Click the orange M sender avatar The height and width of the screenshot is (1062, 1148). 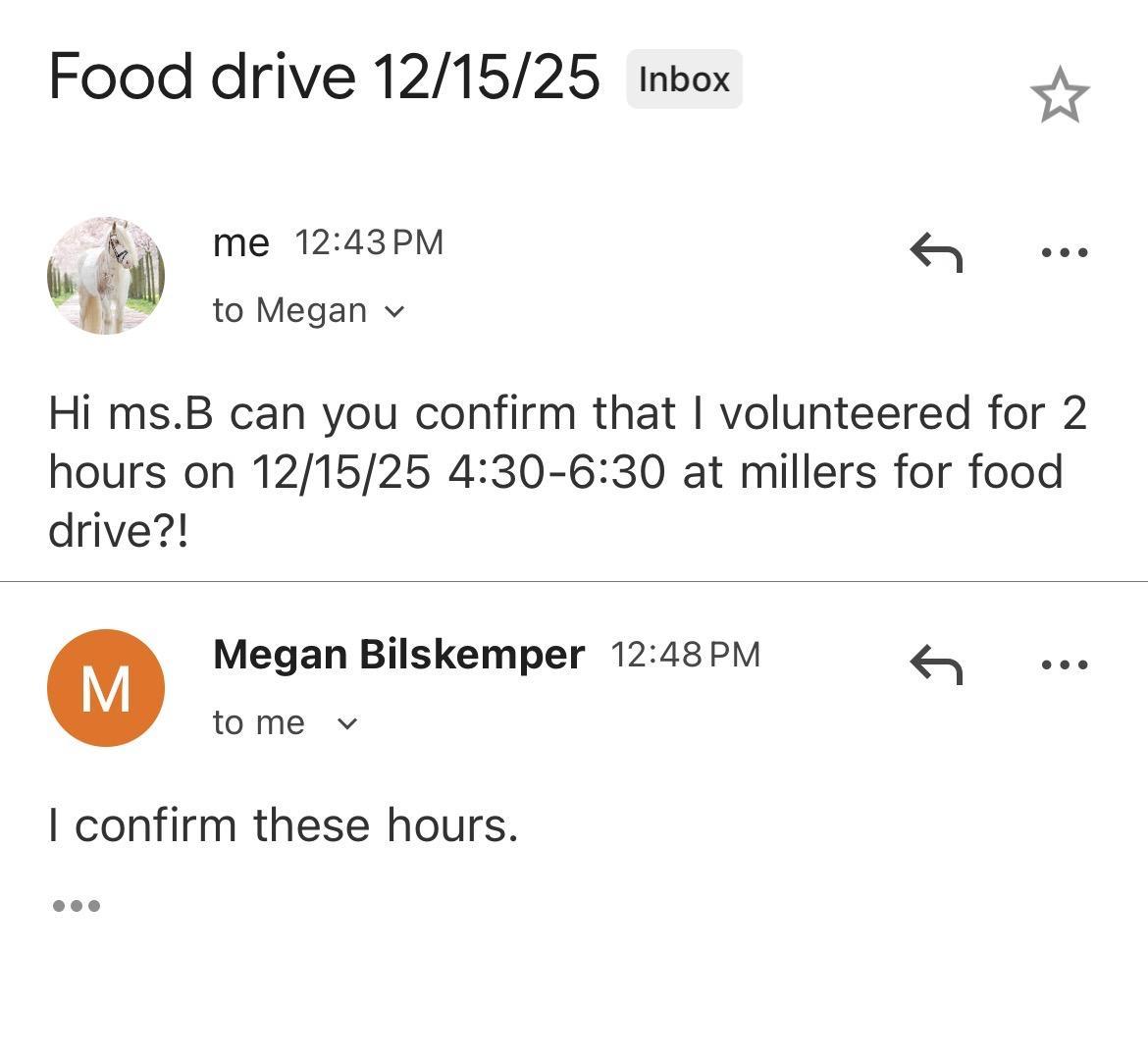click(x=106, y=688)
